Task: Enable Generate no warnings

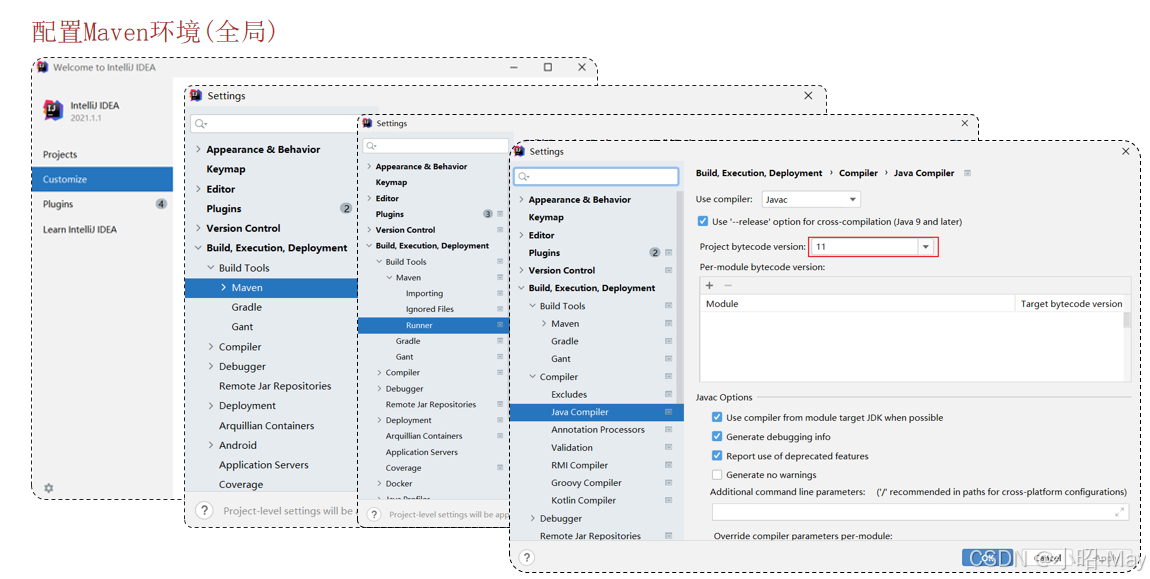Action: (717, 475)
